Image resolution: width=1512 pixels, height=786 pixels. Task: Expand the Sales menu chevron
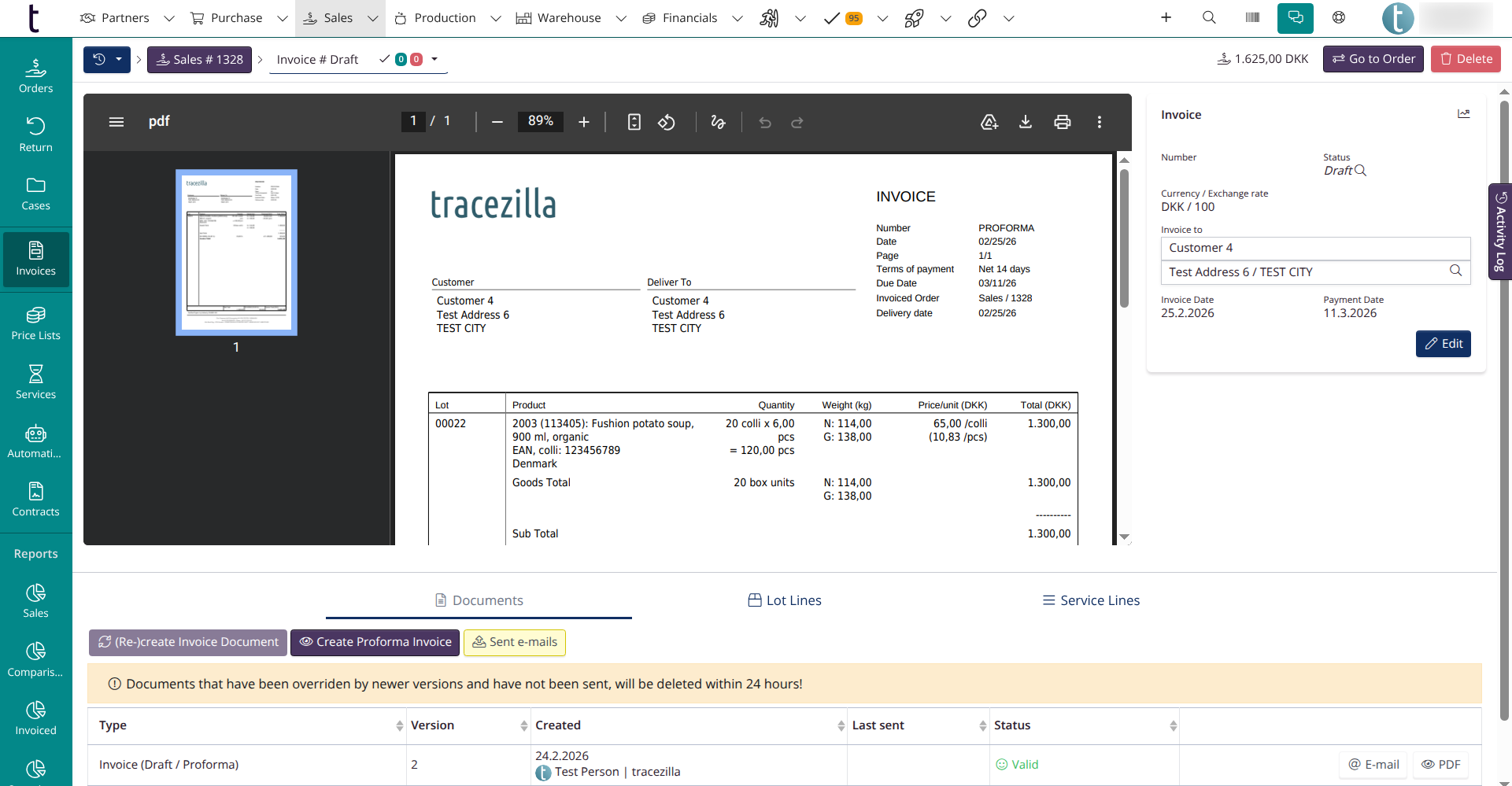pos(374,17)
